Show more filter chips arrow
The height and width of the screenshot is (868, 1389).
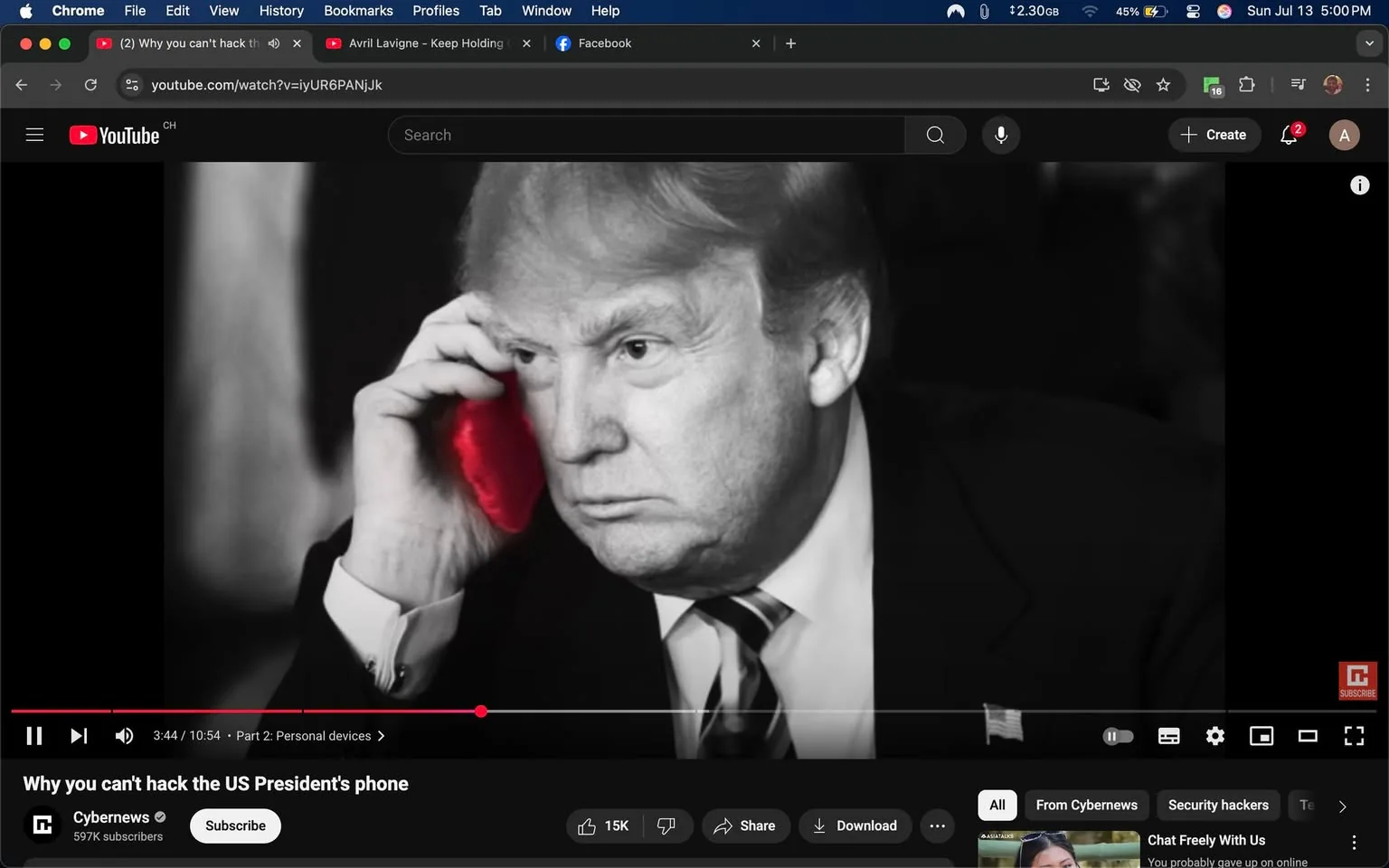coord(1343,806)
